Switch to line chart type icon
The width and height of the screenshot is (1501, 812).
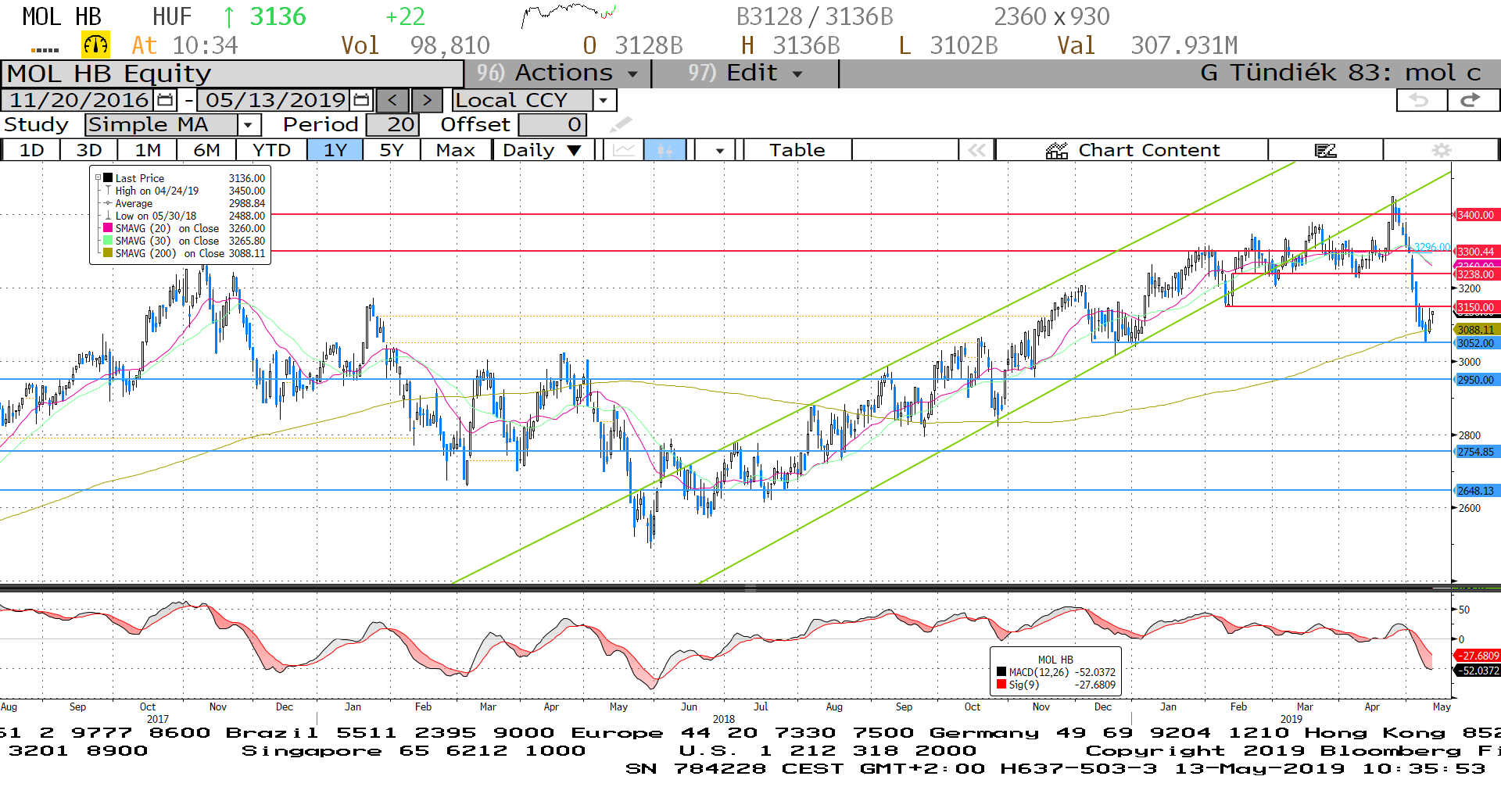tap(623, 150)
